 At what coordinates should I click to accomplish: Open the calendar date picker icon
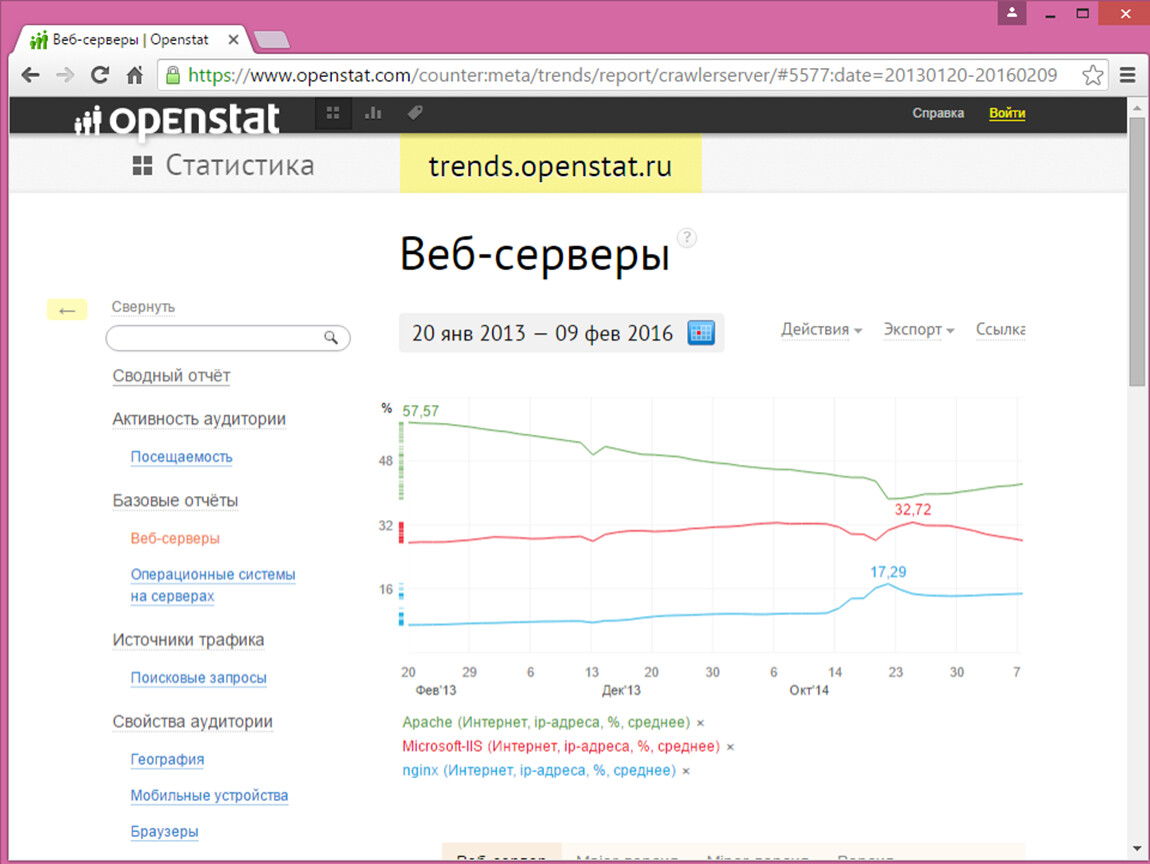[701, 333]
